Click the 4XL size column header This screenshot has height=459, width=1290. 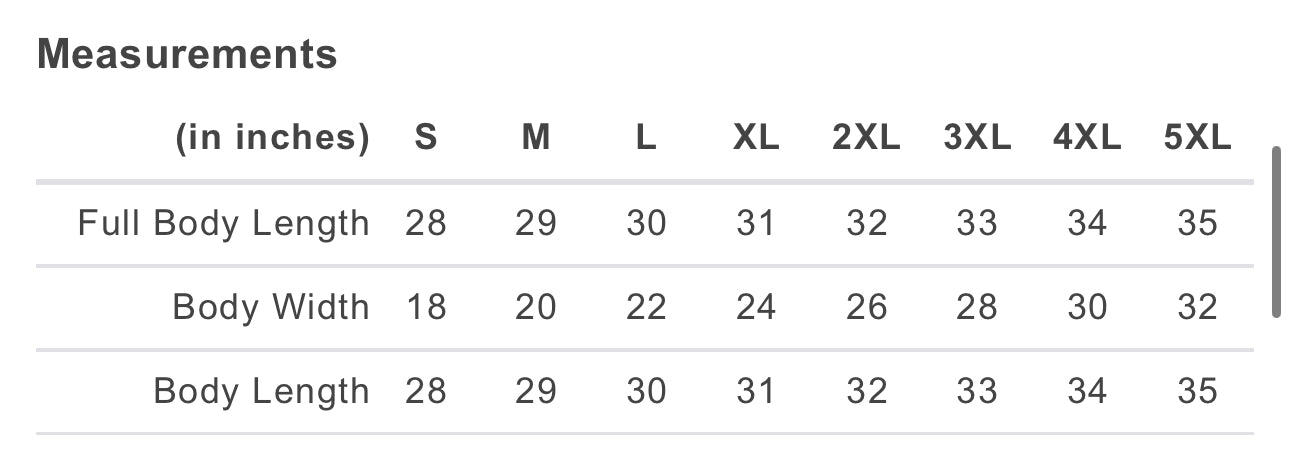click(x=1087, y=138)
